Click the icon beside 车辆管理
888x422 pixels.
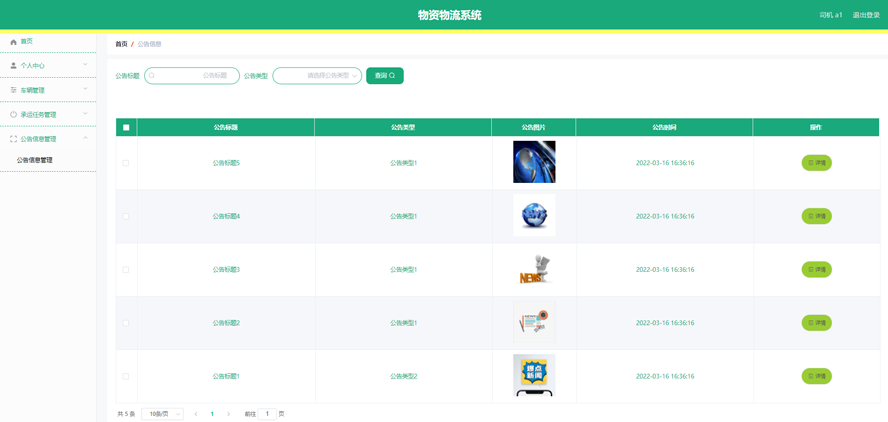[14, 90]
